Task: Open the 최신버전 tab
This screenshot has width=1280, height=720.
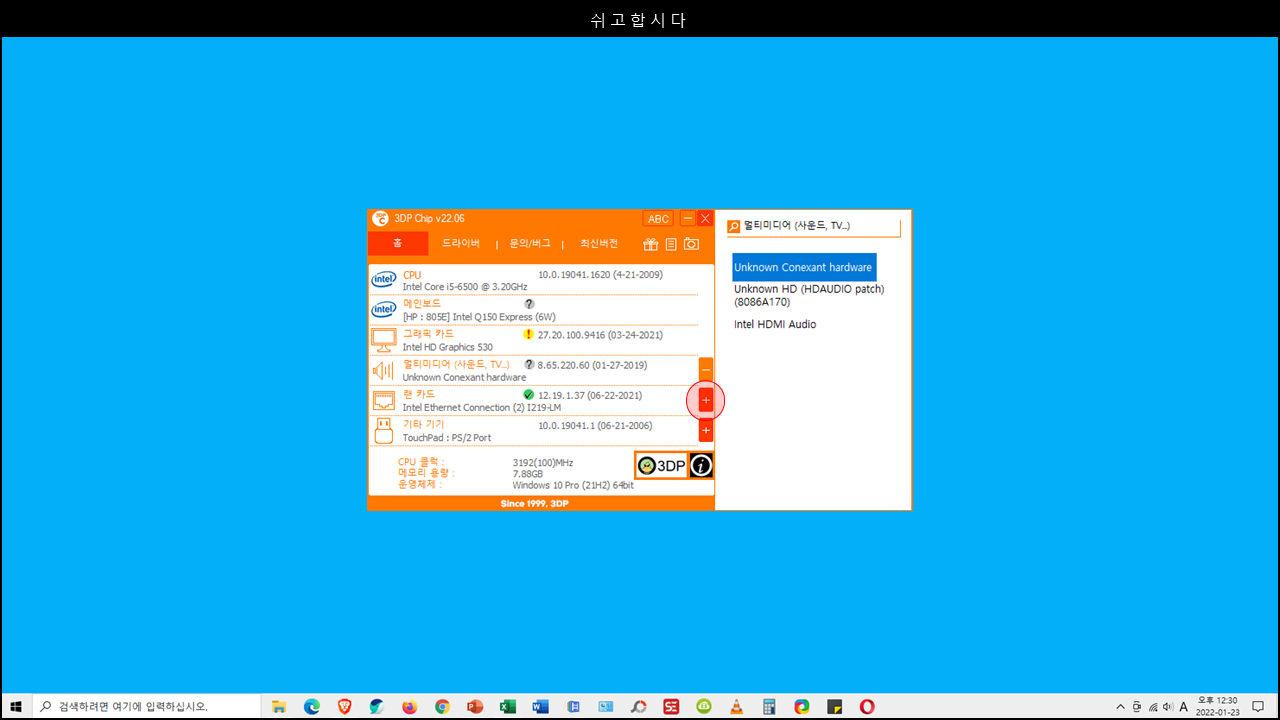Action: pyautogui.click(x=599, y=244)
